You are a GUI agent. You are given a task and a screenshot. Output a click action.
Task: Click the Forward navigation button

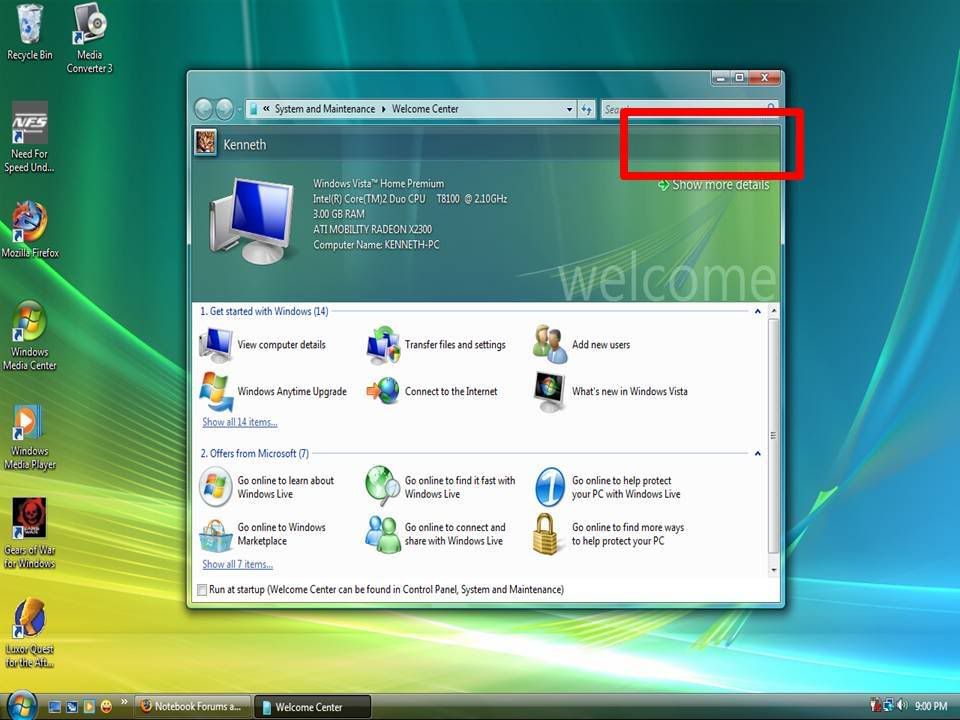[x=225, y=109]
